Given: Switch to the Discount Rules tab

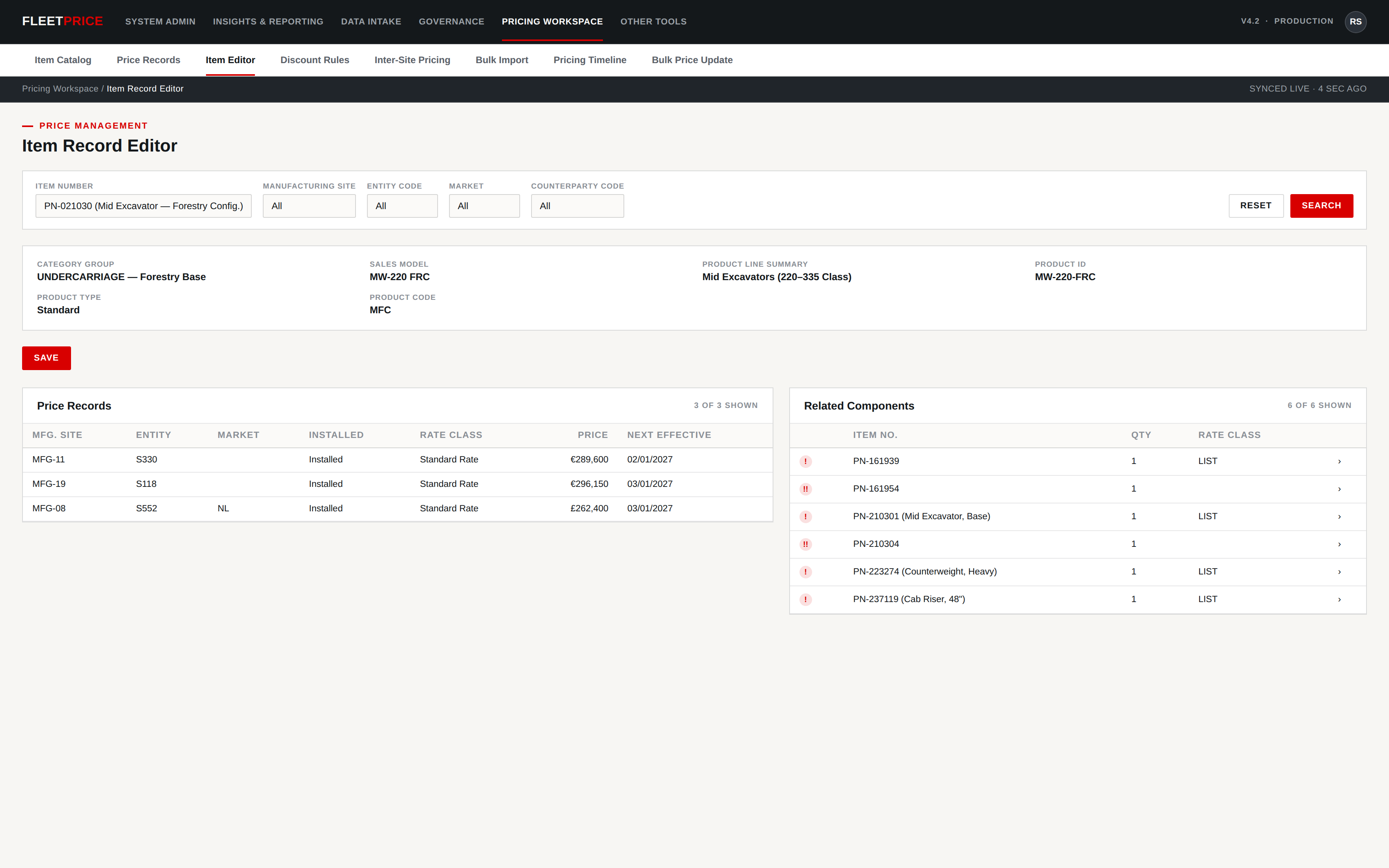Looking at the screenshot, I should [314, 60].
